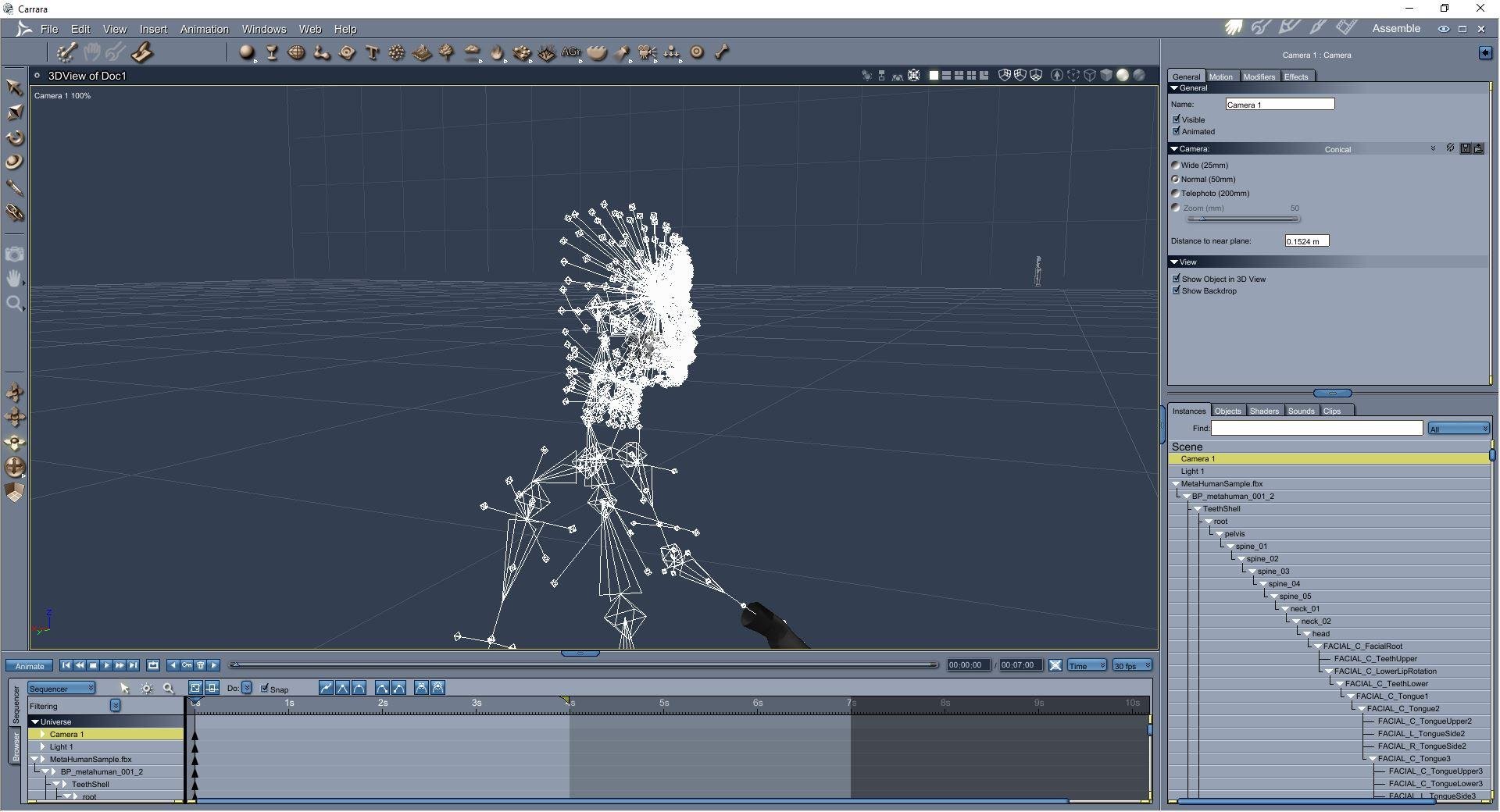The height and width of the screenshot is (812, 1500).
Task: Open the All filter dropdown beside Find
Action: [1458, 429]
